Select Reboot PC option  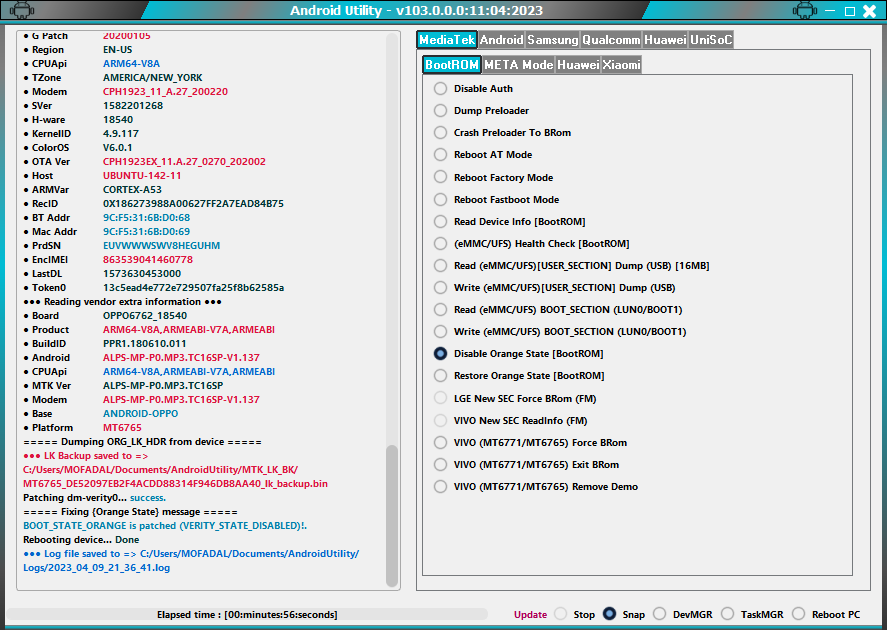point(799,614)
